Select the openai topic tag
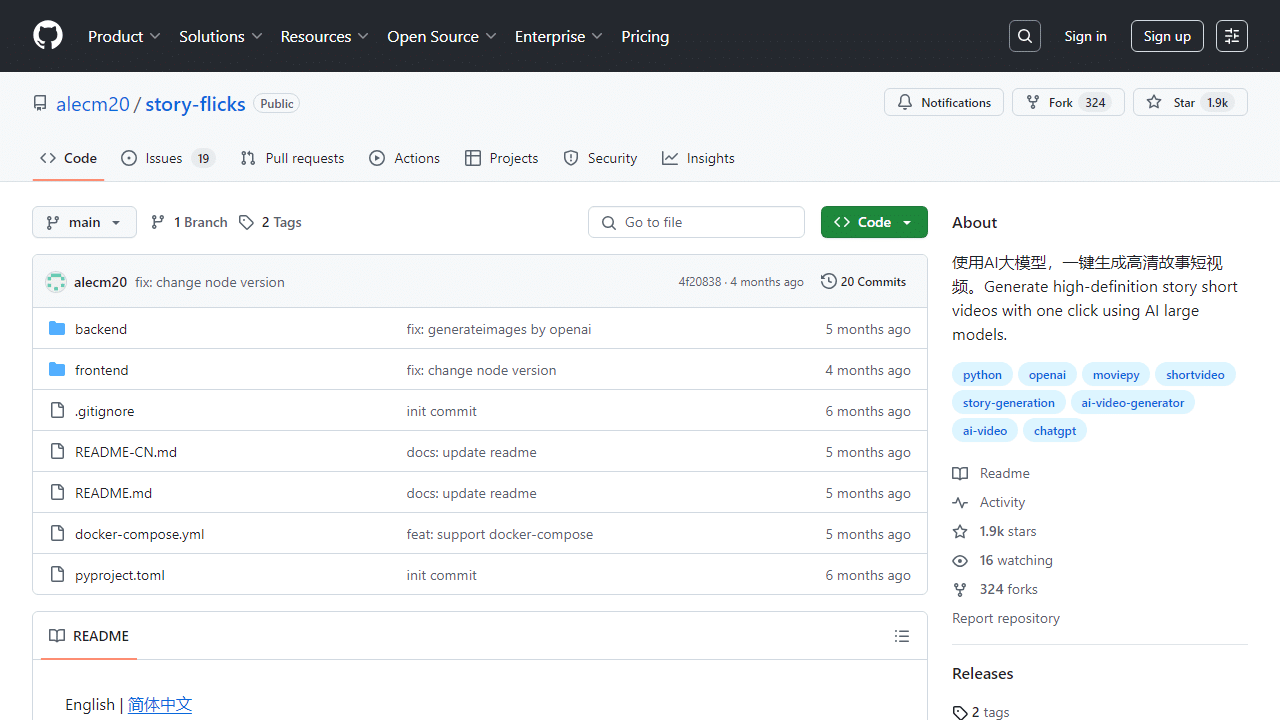 tap(1047, 375)
